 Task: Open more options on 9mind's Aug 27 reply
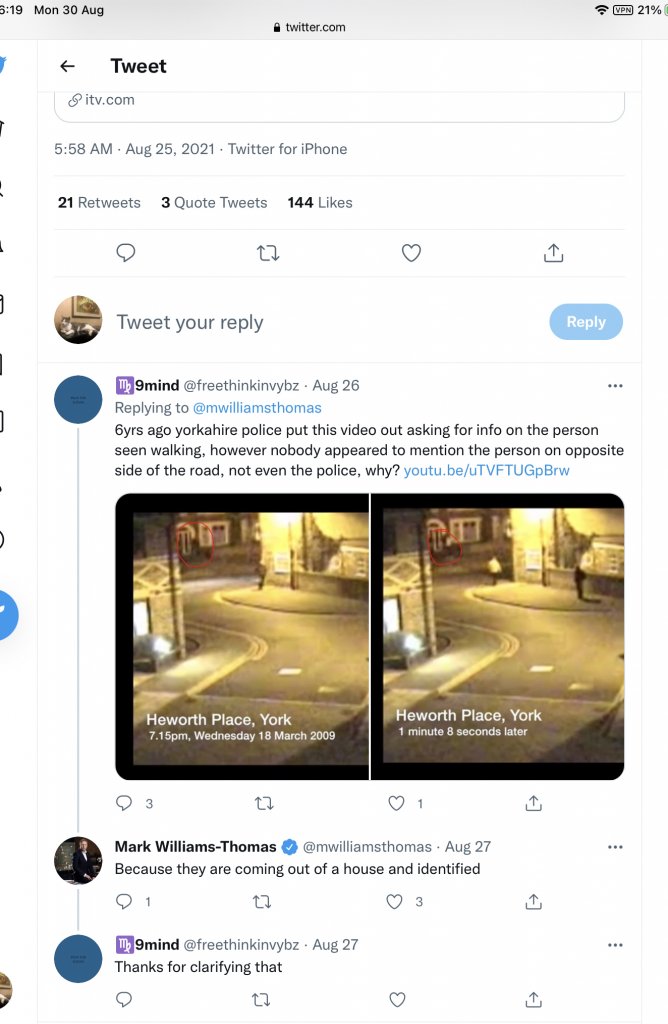(615, 944)
